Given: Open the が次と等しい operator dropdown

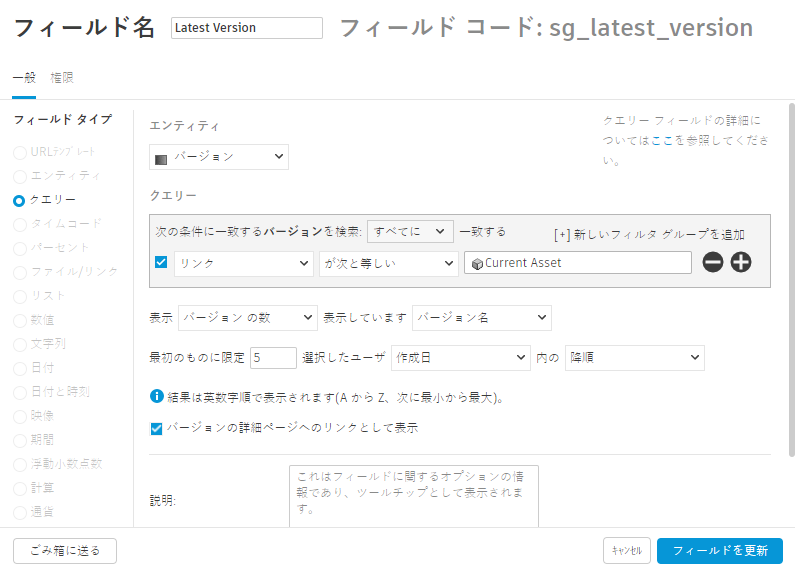Looking at the screenshot, I should (x=388, y=263).
